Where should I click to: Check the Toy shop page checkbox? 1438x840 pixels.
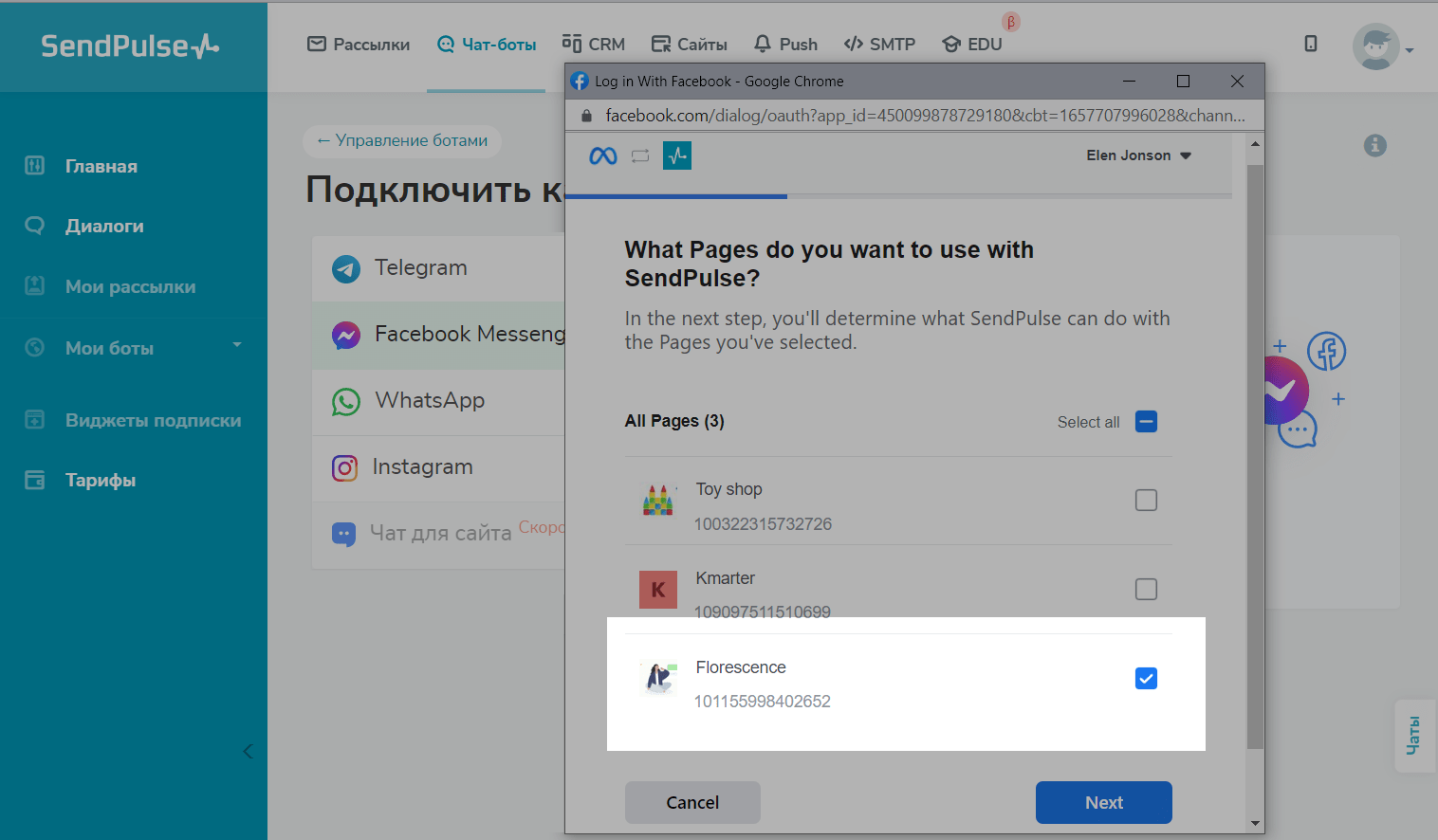(1146, 500)
